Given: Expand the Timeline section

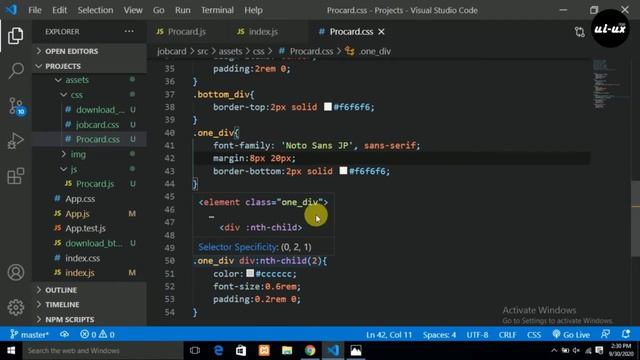Looking at the screenshot, I should [x=89, y=304].
